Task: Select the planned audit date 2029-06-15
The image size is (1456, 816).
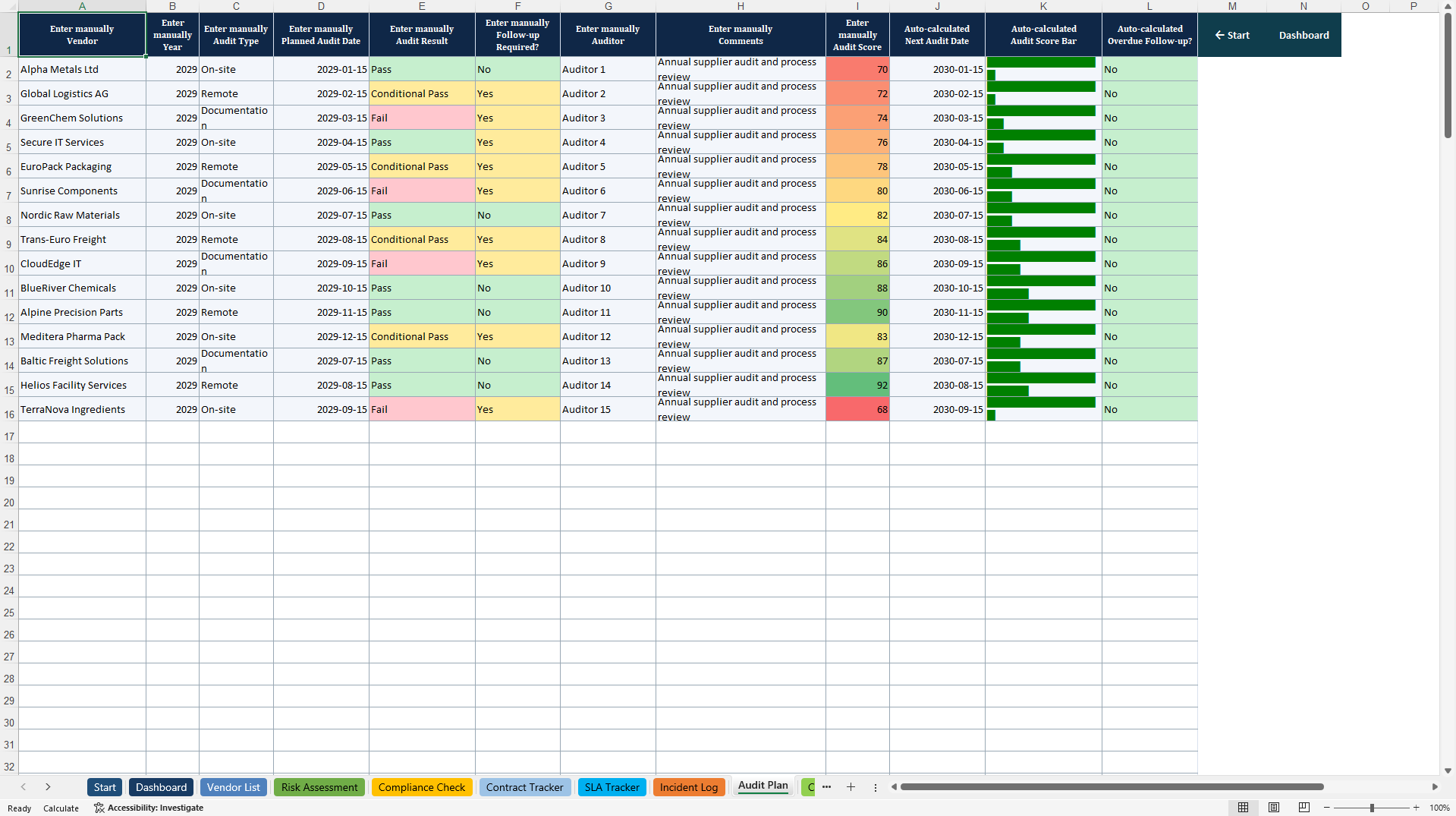Action: [321, 191]
